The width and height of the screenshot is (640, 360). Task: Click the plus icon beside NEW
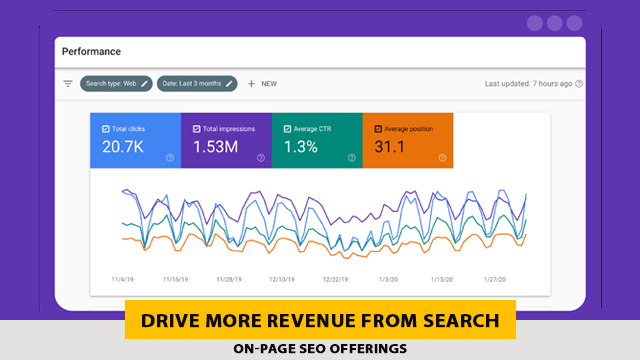pos(251,84)
